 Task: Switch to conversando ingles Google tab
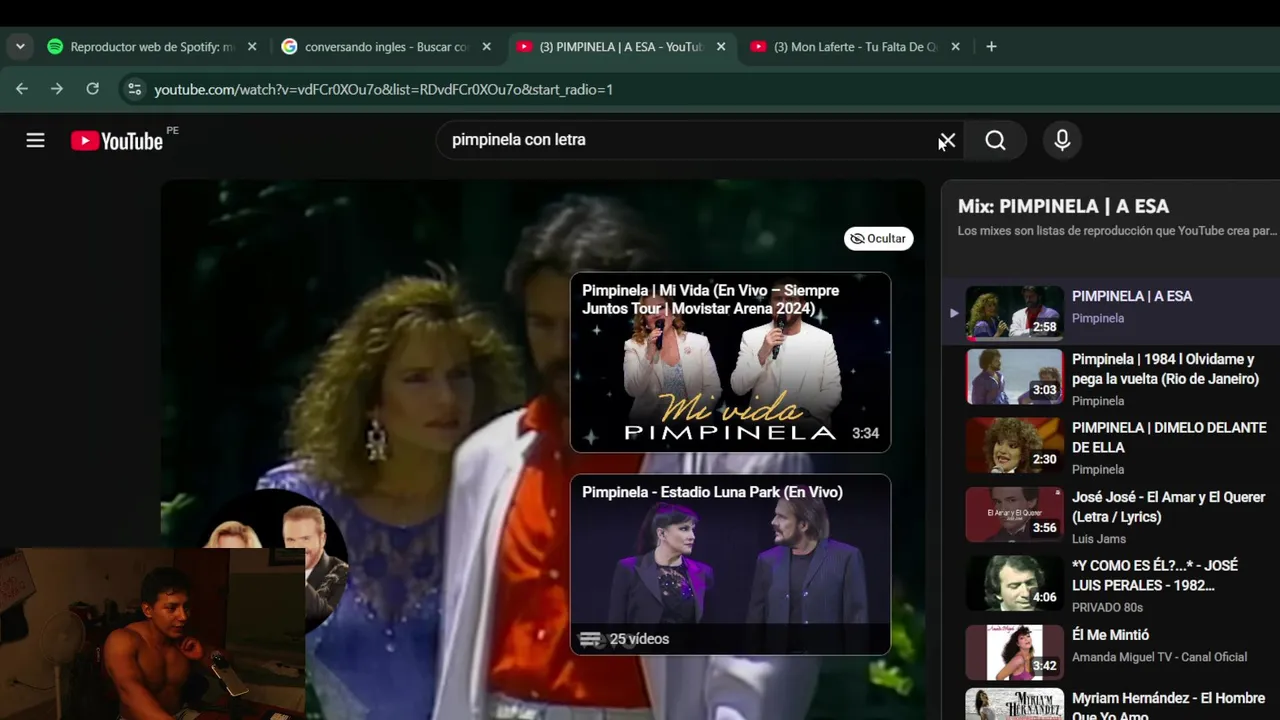[x=385, y=46]
